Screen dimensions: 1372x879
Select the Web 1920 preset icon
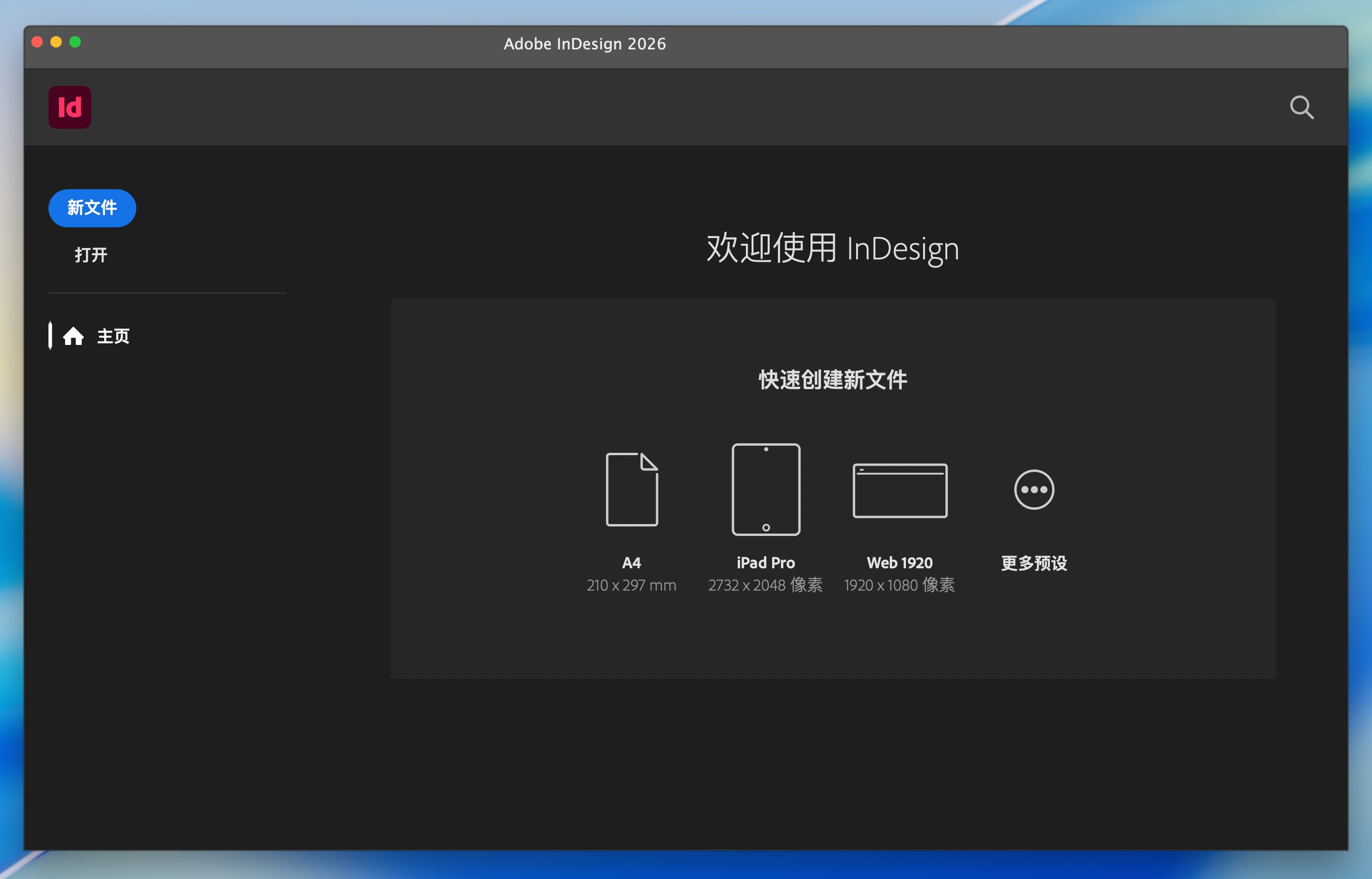click(x=899, y=490)
